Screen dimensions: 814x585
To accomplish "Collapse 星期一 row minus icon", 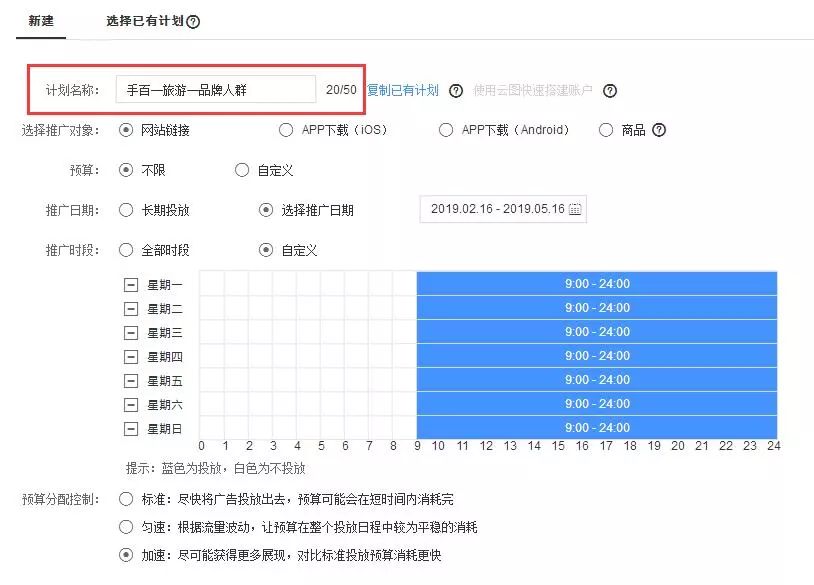I will (x=131, y=285).
